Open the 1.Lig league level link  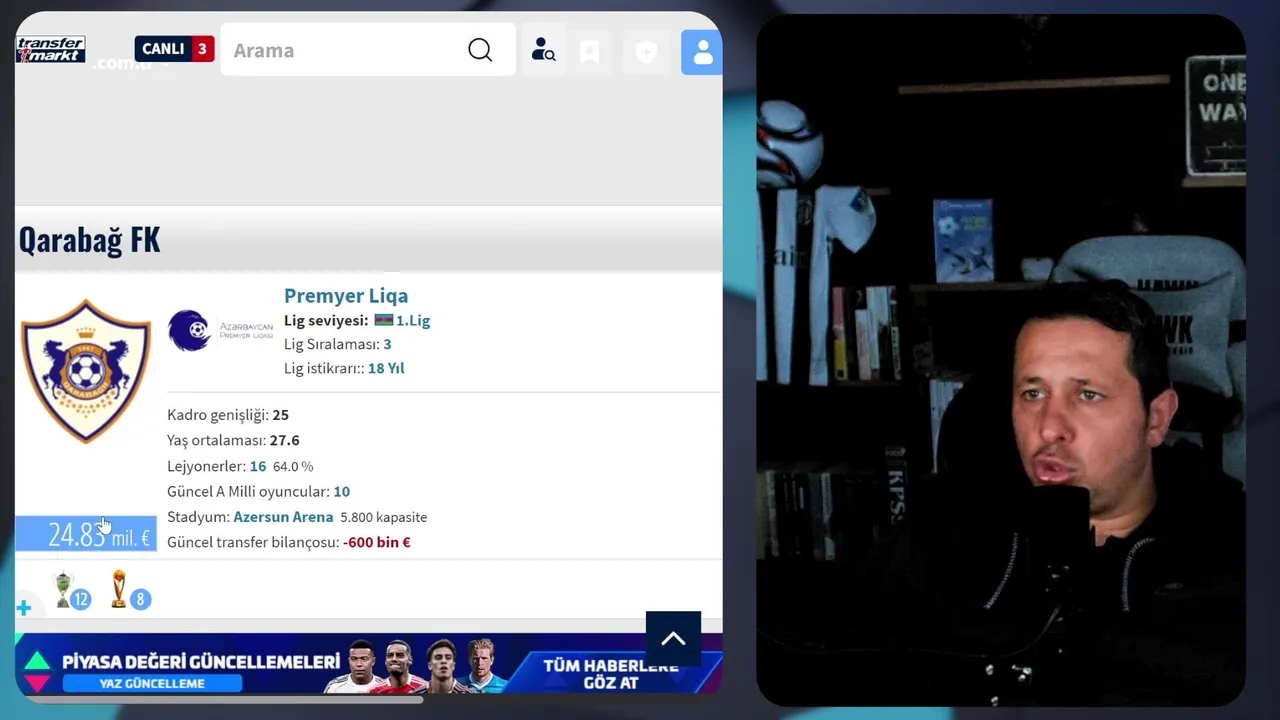[x=413, y=321]
